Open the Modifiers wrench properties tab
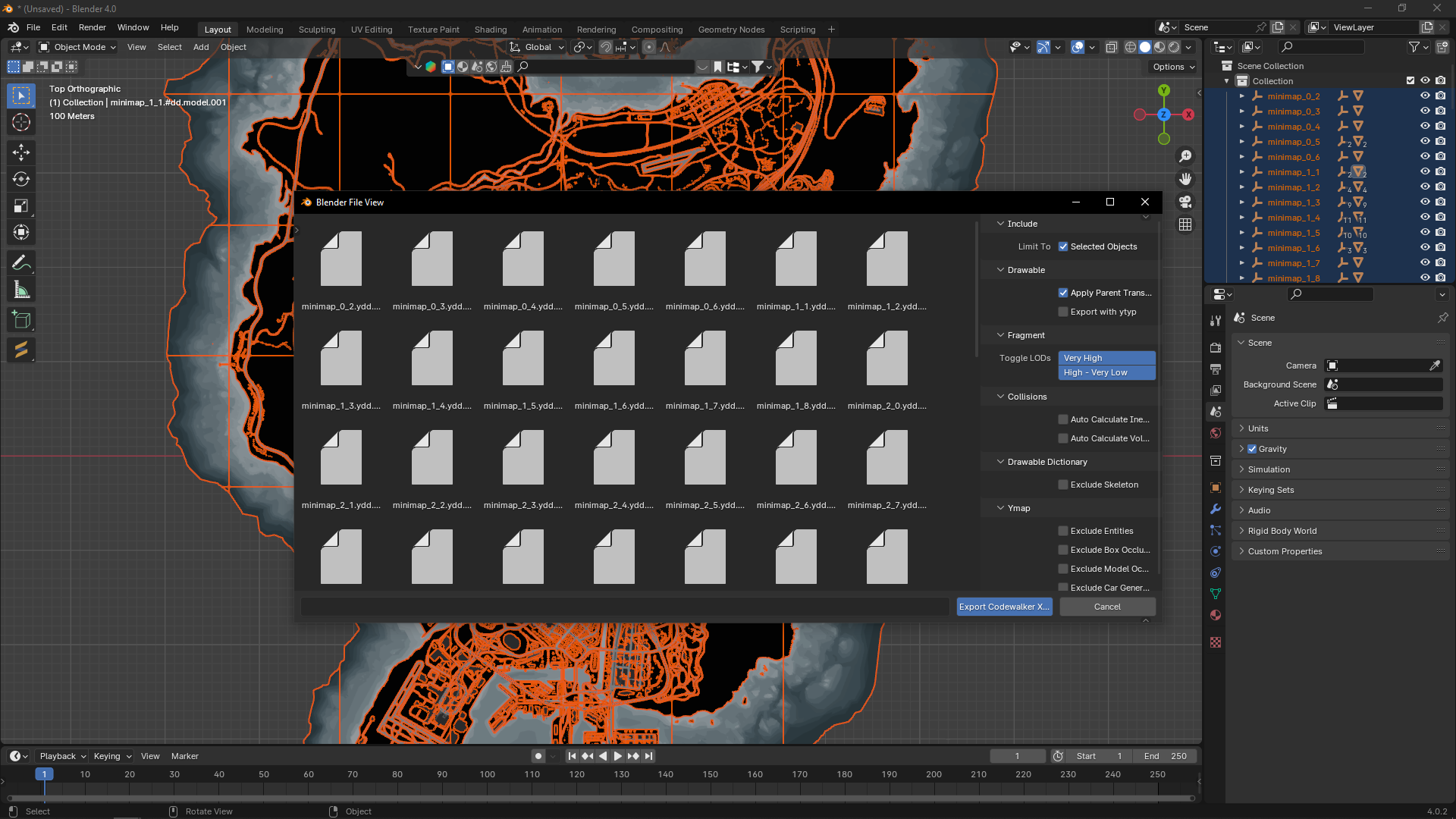The image size is (1456, 819). pyautogui.click(x=1216, y=509)
